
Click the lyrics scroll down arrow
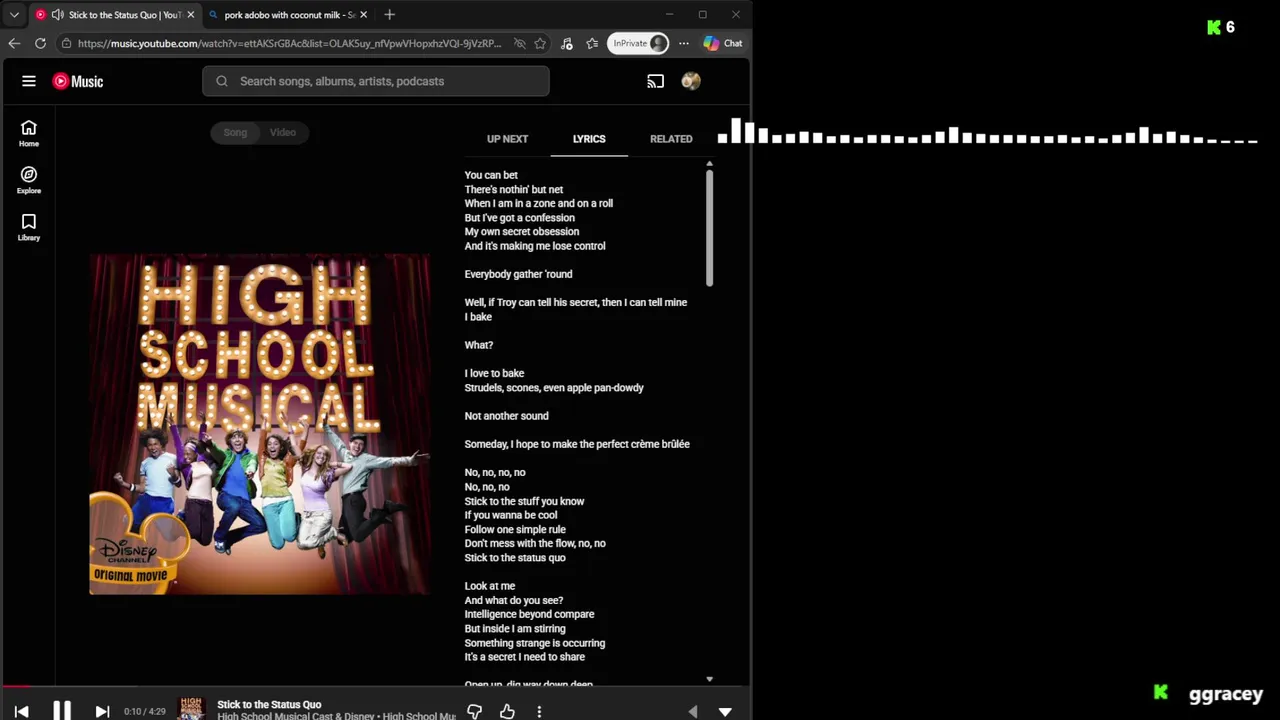(709, 679)
